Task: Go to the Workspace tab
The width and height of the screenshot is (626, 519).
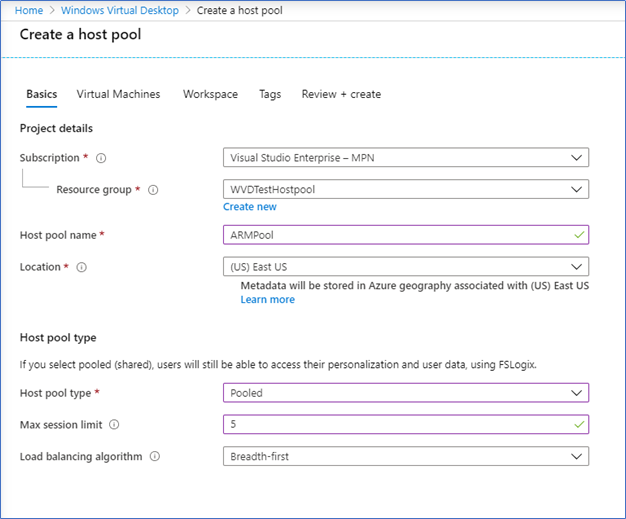Action: [x=210, y=94]
